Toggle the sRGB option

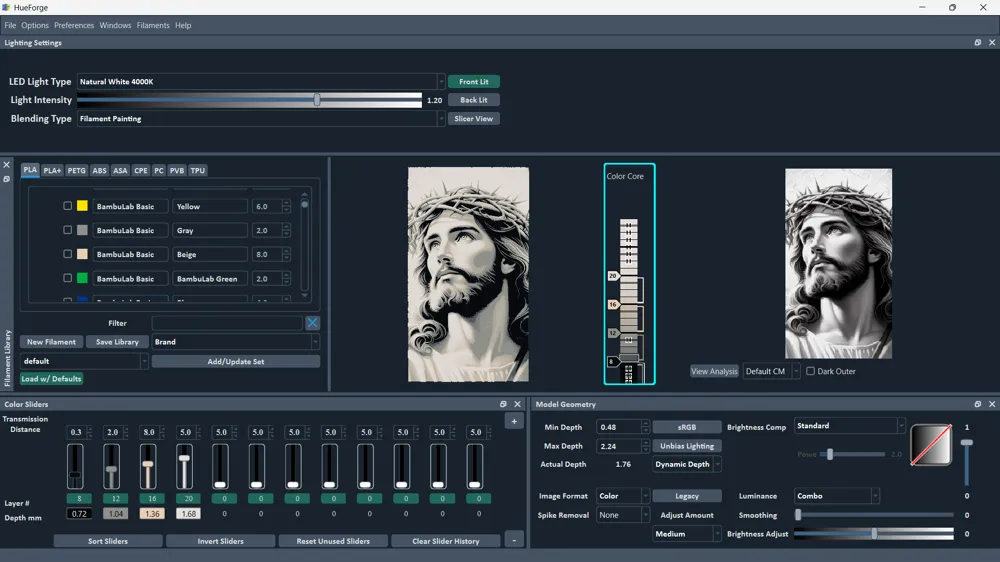point(687,427)
